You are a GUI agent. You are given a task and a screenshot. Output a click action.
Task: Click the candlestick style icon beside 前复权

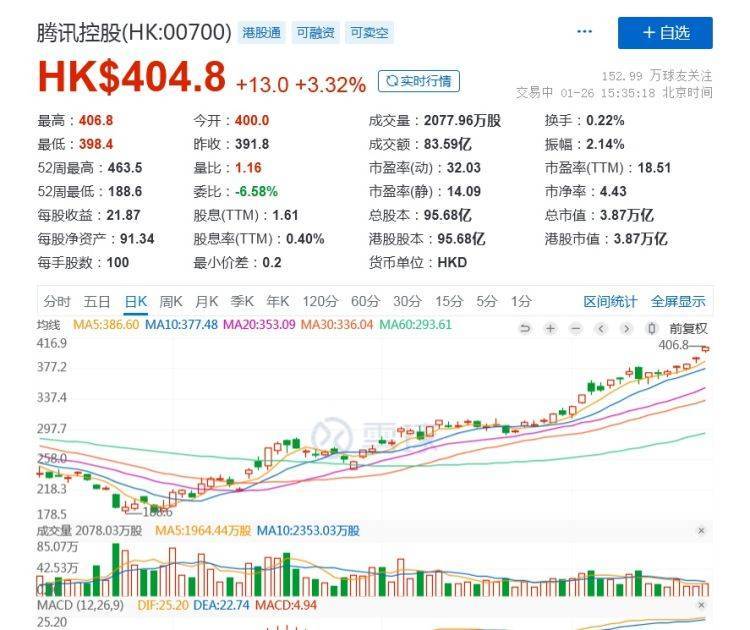coord(651,328)
